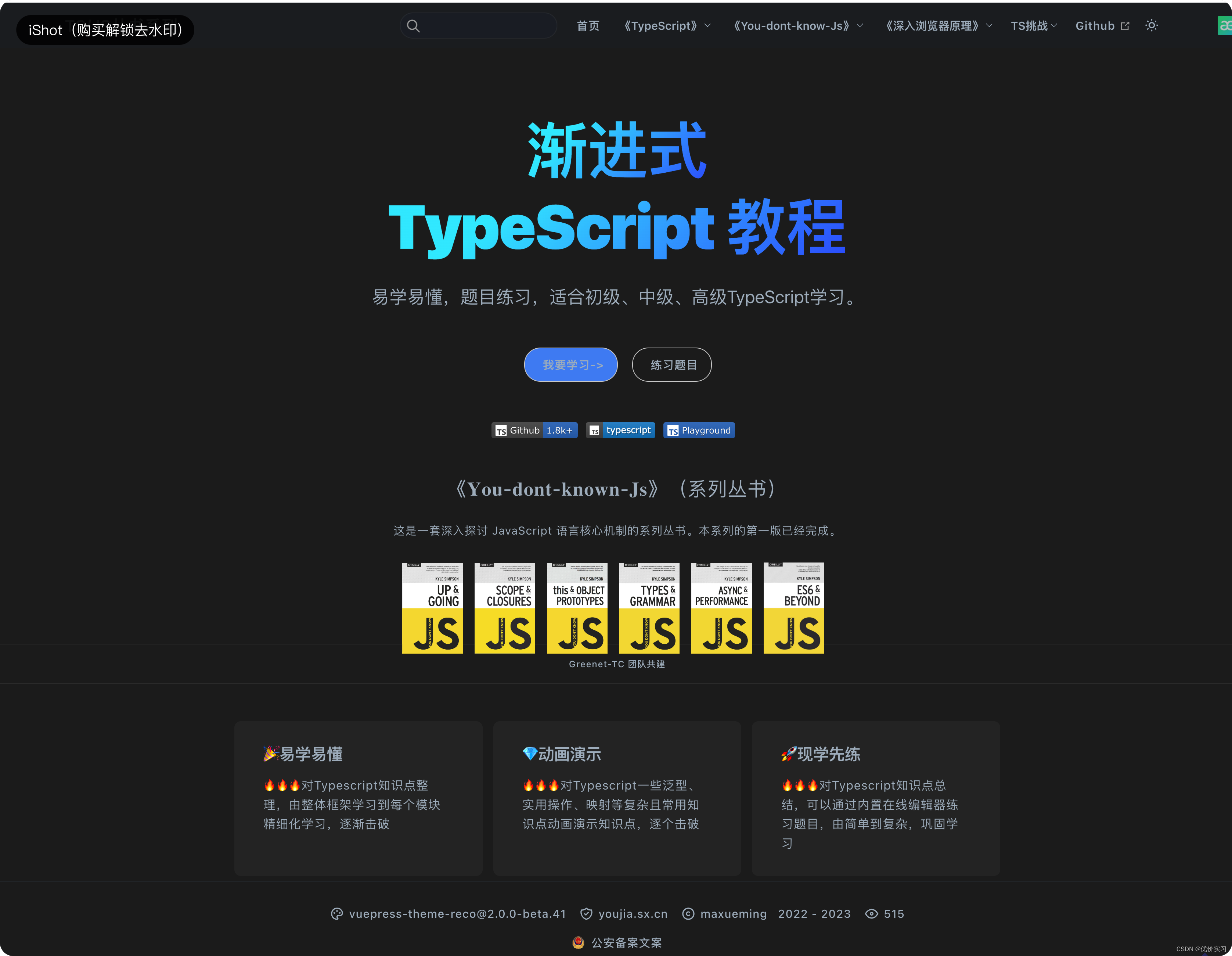Expand the 《深入浏览器原理》 nav dropdown

pyautogui.click(x=937, y=26)
